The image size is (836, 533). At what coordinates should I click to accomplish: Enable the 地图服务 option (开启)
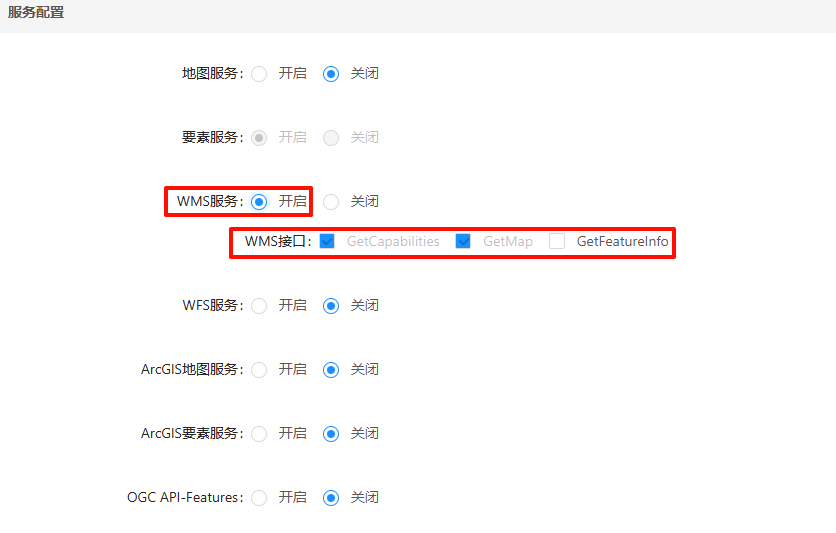259,74
